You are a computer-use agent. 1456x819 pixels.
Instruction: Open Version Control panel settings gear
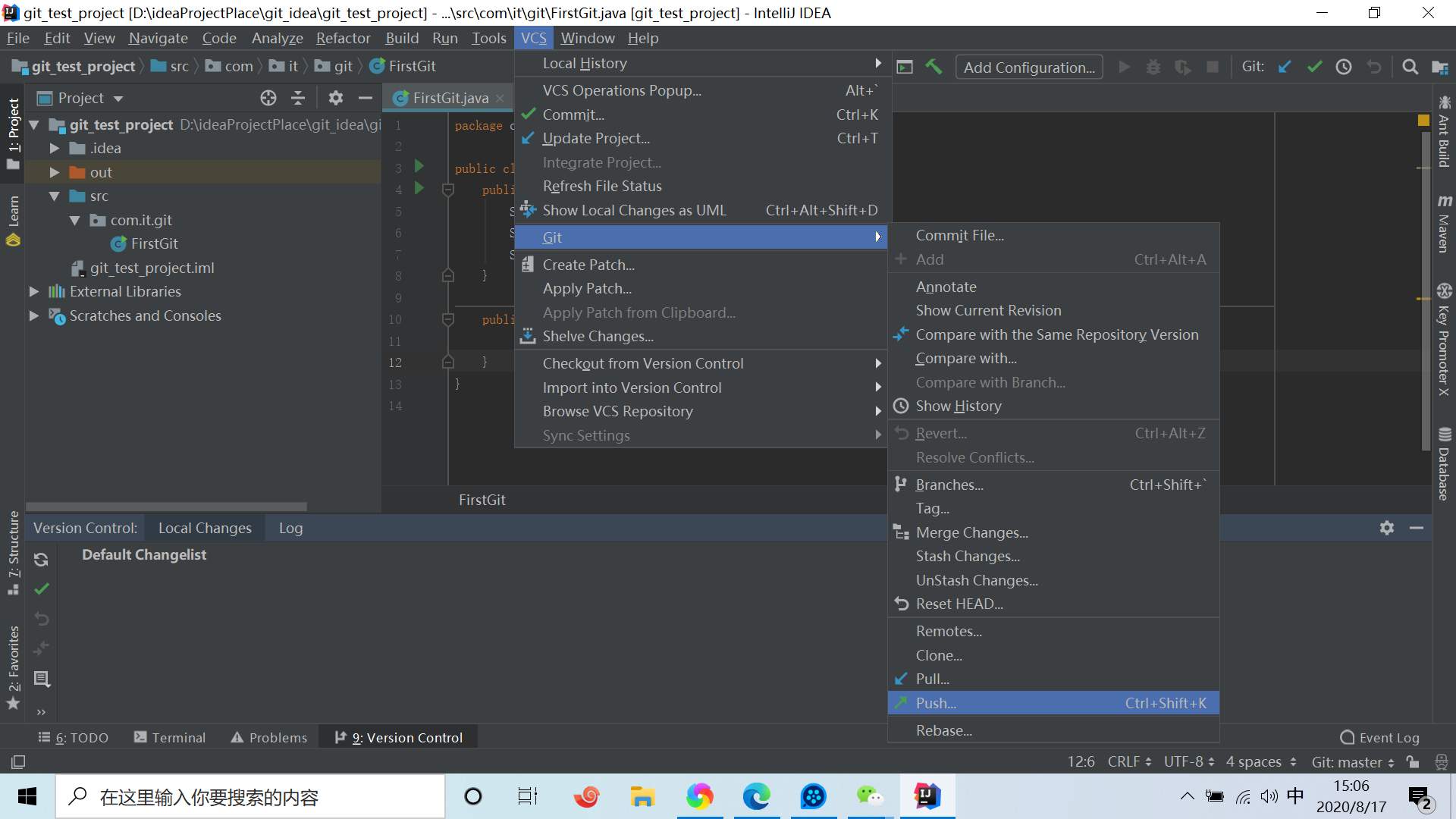click(1387, 528)
